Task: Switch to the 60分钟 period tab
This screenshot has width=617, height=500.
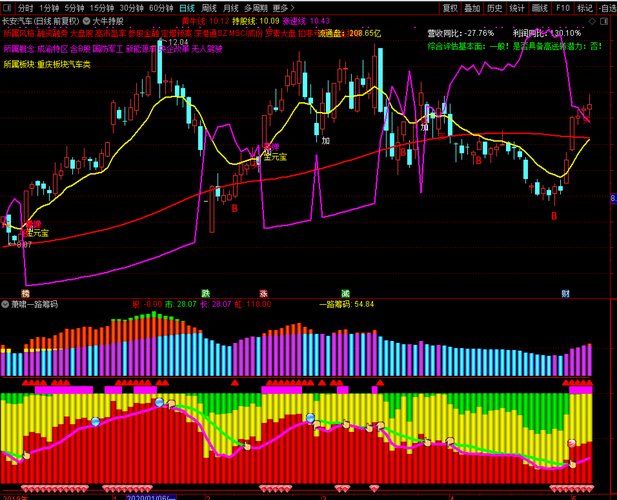Action: pyautogui.click(x=161, y=7)
